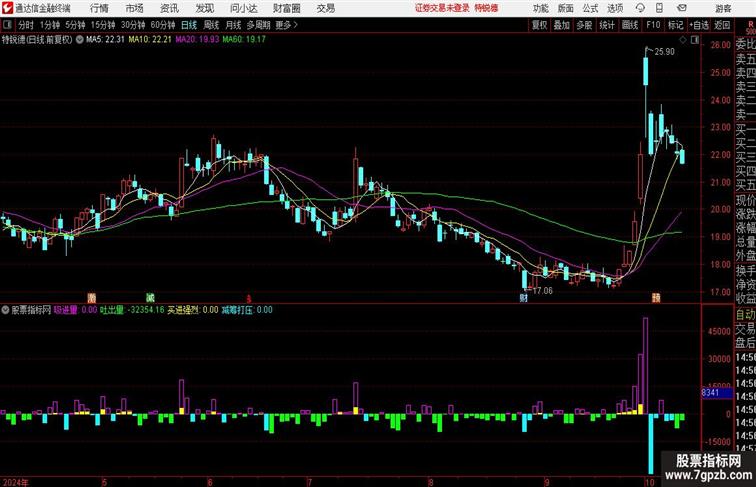Click the 吸进量: 0.00 indicator value

coord(76,310)
